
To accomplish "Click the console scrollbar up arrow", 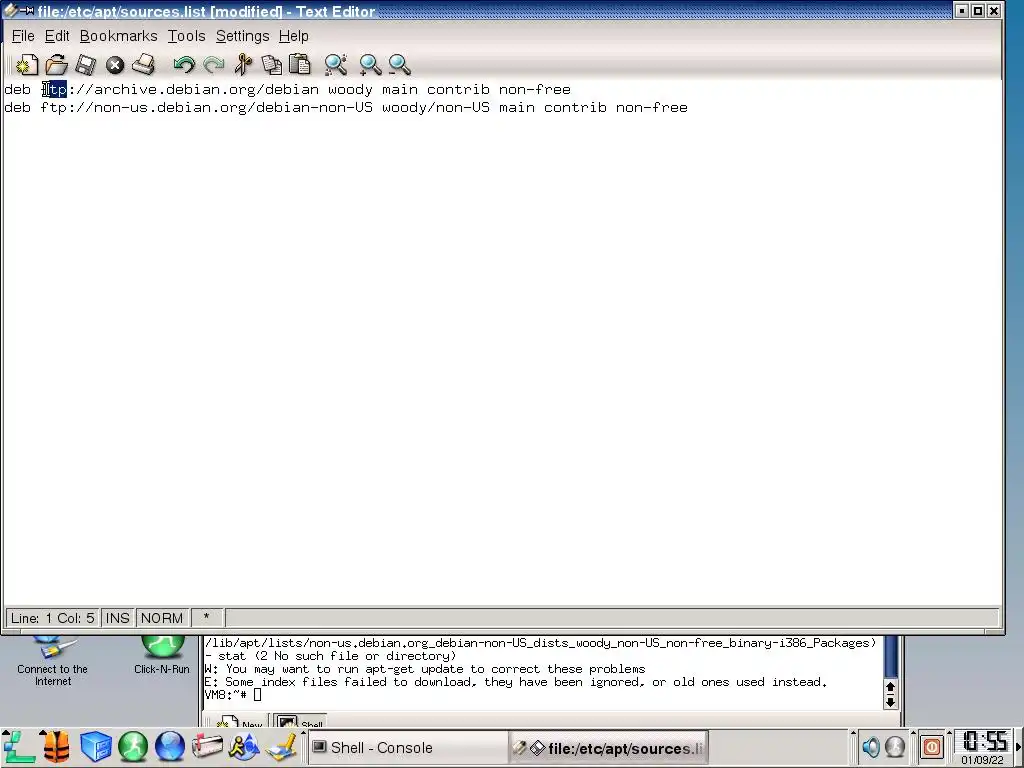I will [890, 688].
